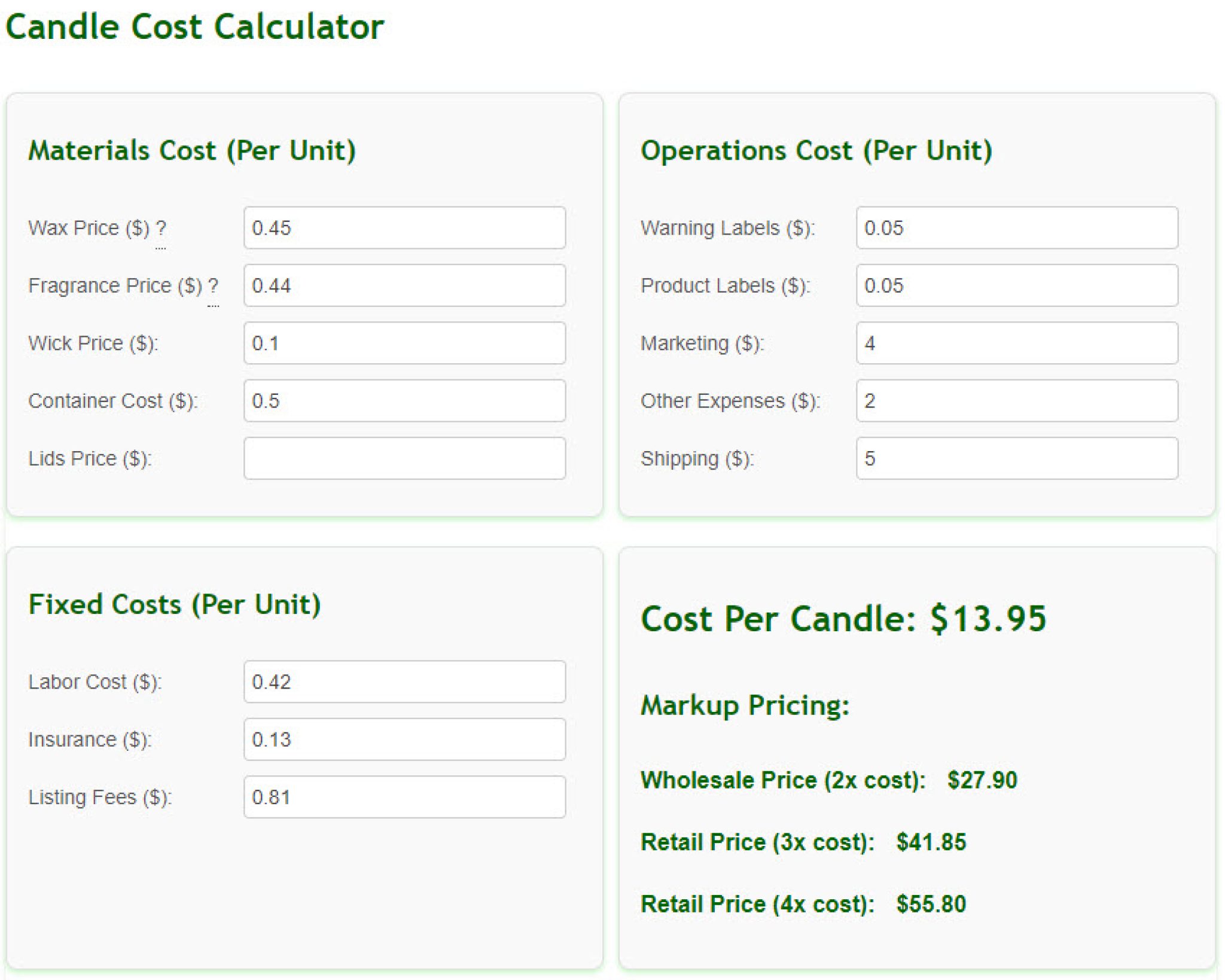
Task: Click the Warning Labels cost field
Action: coord(1017,228)
